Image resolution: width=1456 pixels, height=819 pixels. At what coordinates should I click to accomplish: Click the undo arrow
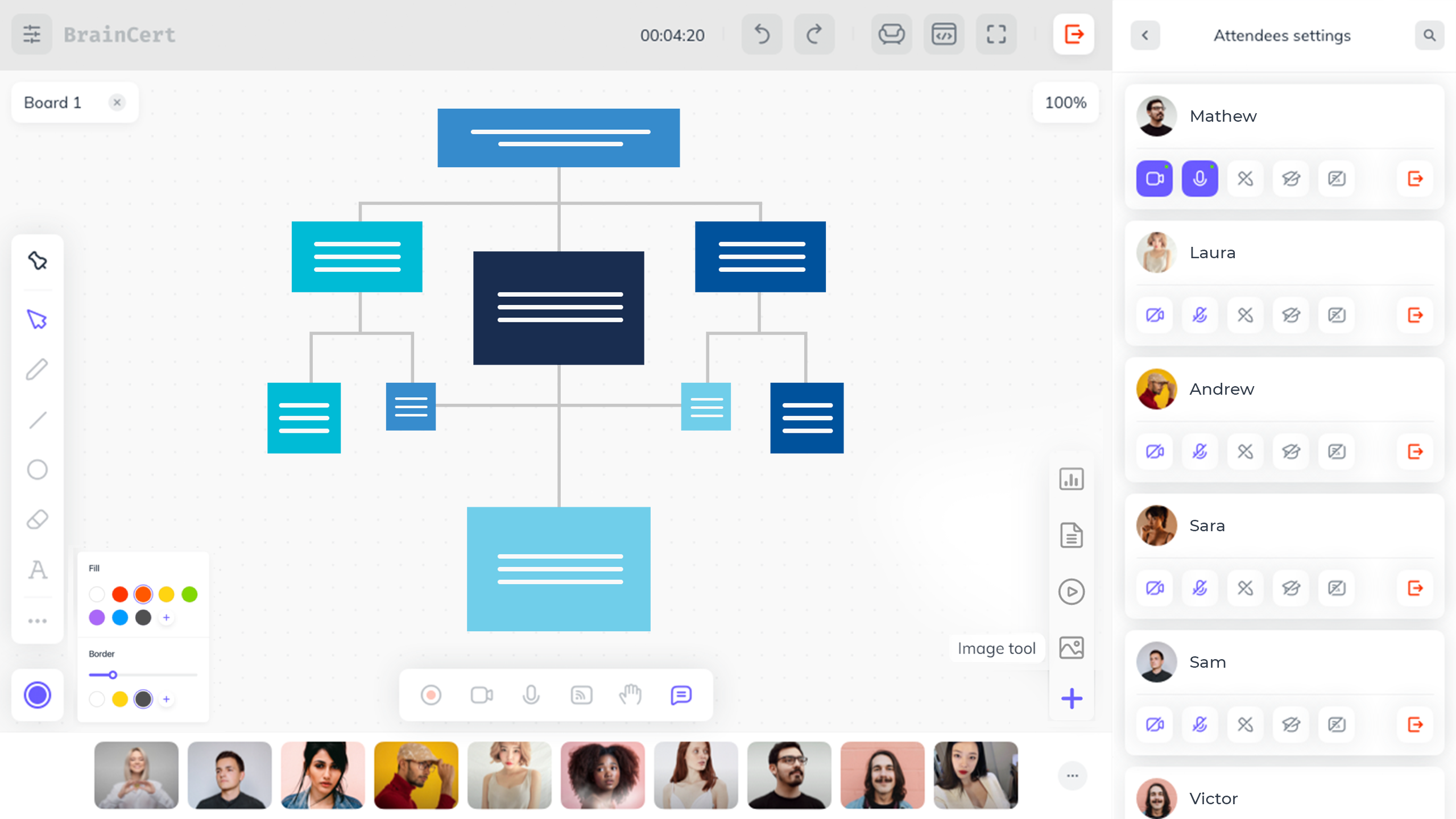(762, 35)
